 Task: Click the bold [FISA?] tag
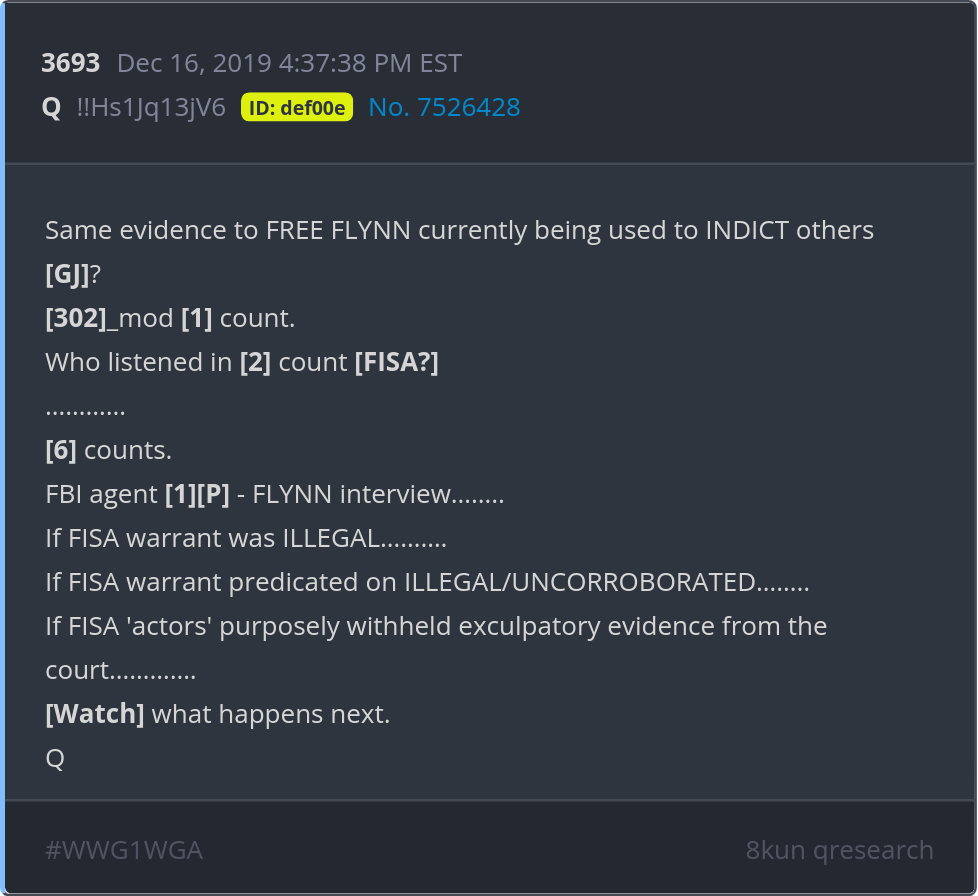pos(396,362)
